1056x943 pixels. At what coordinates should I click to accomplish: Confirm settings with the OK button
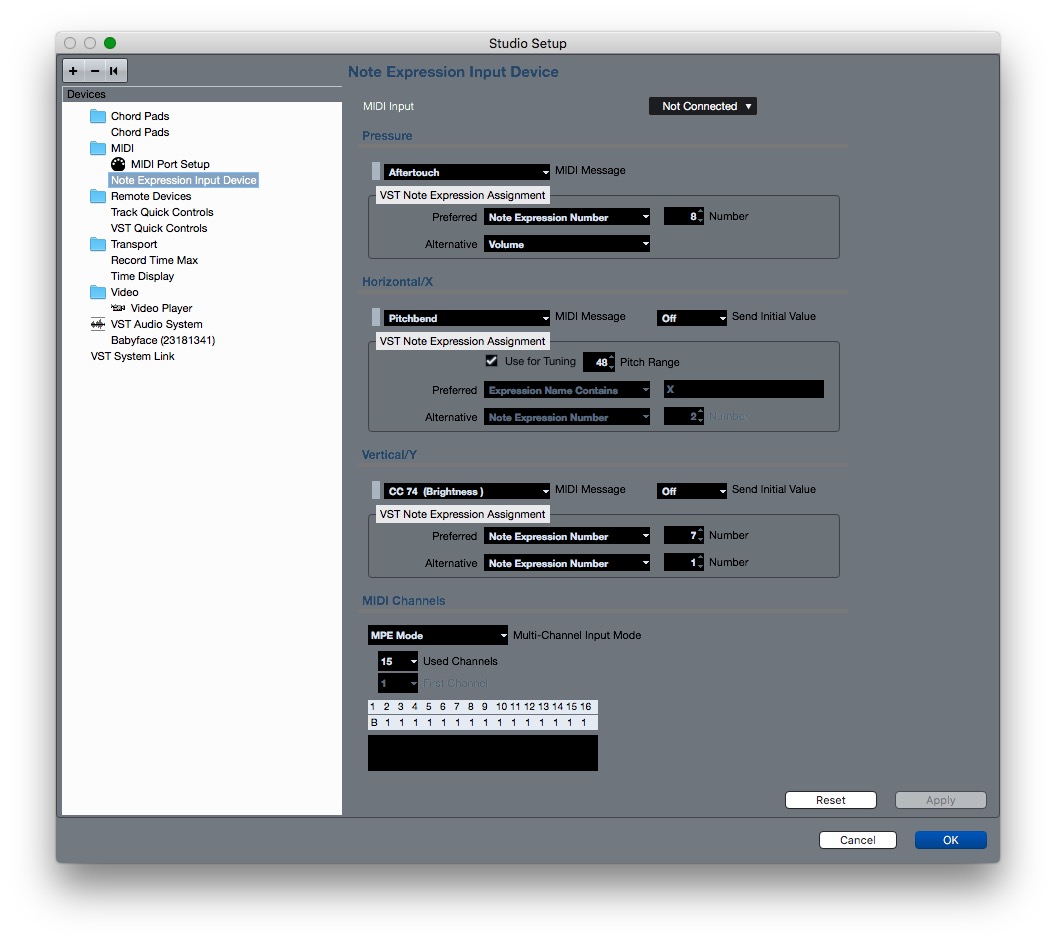pyautogui.click(x=950, y=840)
